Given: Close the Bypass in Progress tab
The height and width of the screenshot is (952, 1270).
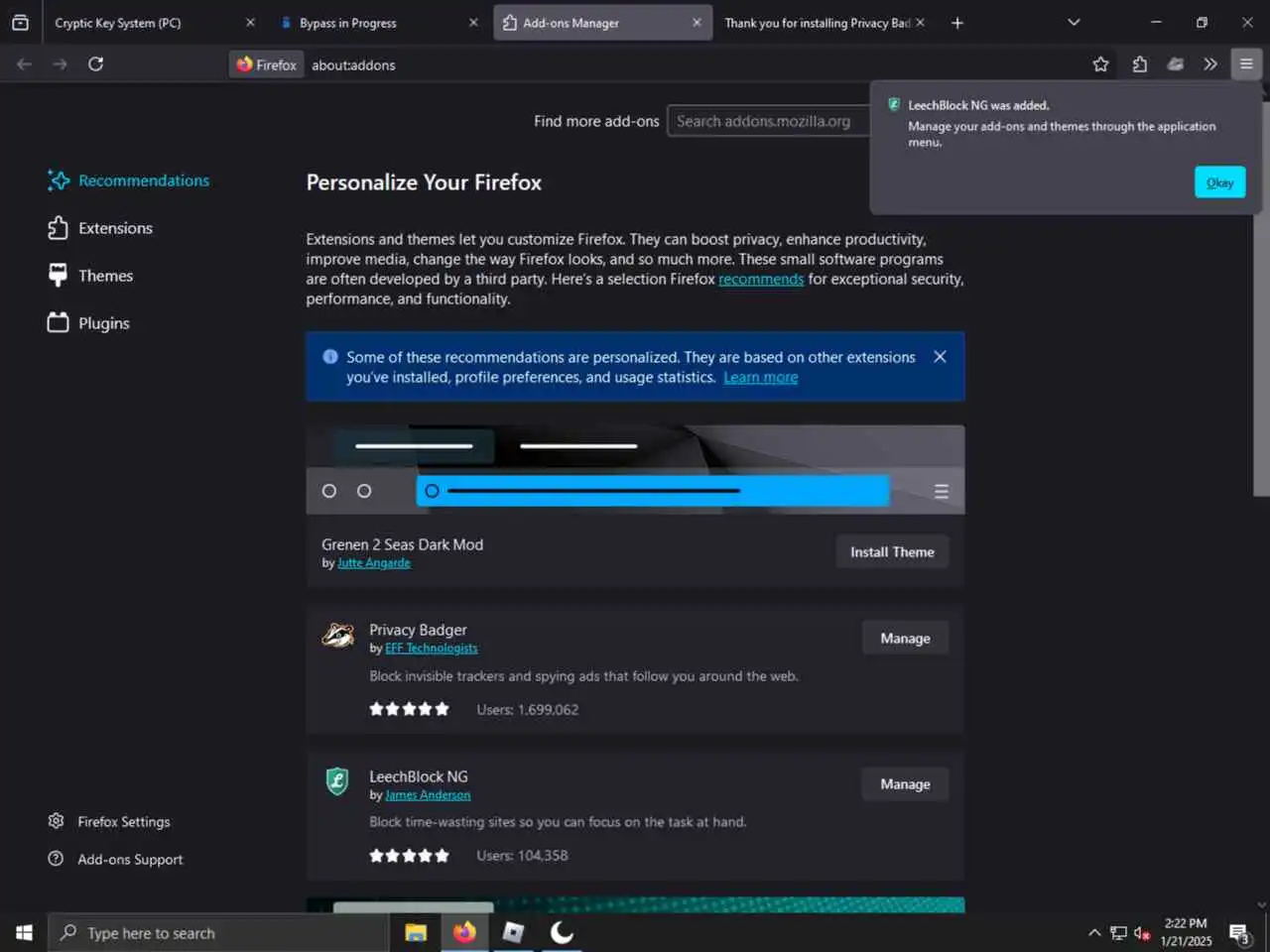Looking at the screenshot, I should tap(473, 23).
